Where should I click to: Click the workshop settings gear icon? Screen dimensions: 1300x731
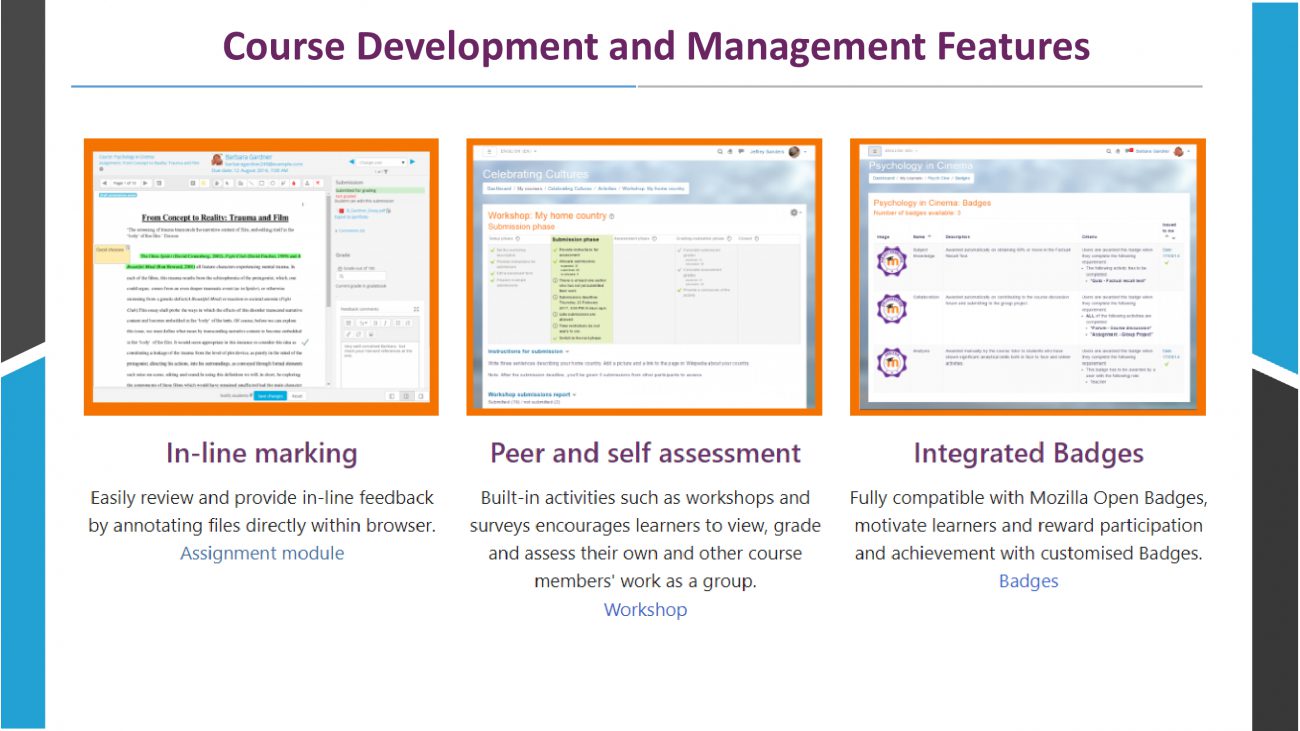coord(794,213)
